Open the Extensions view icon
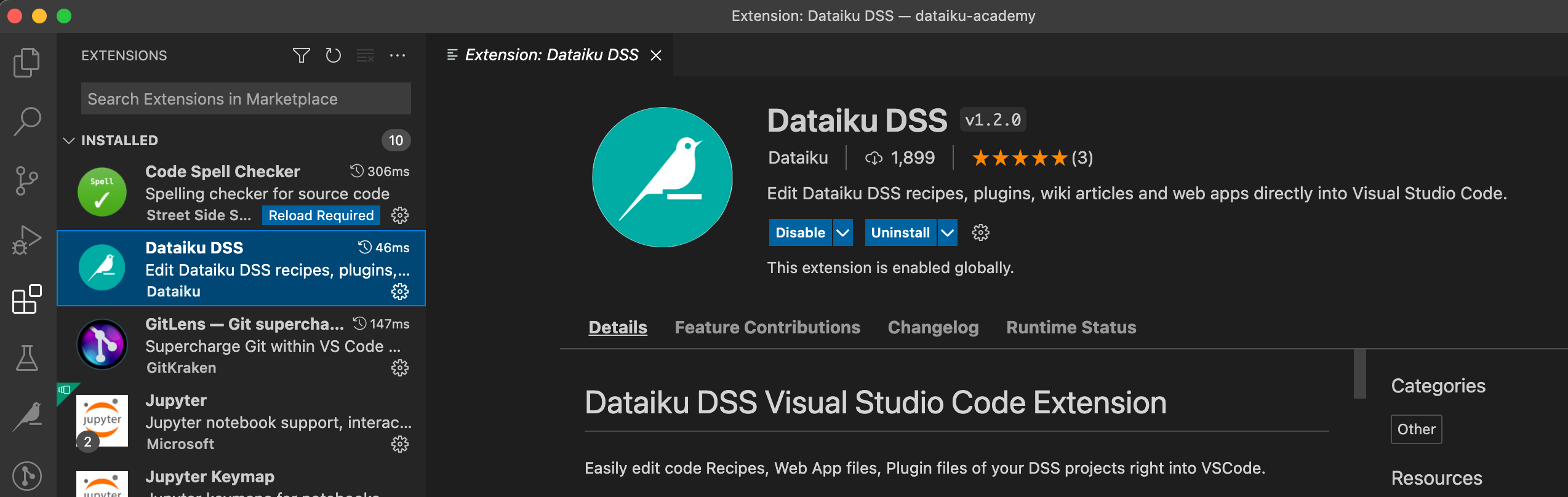 (27, 299)
